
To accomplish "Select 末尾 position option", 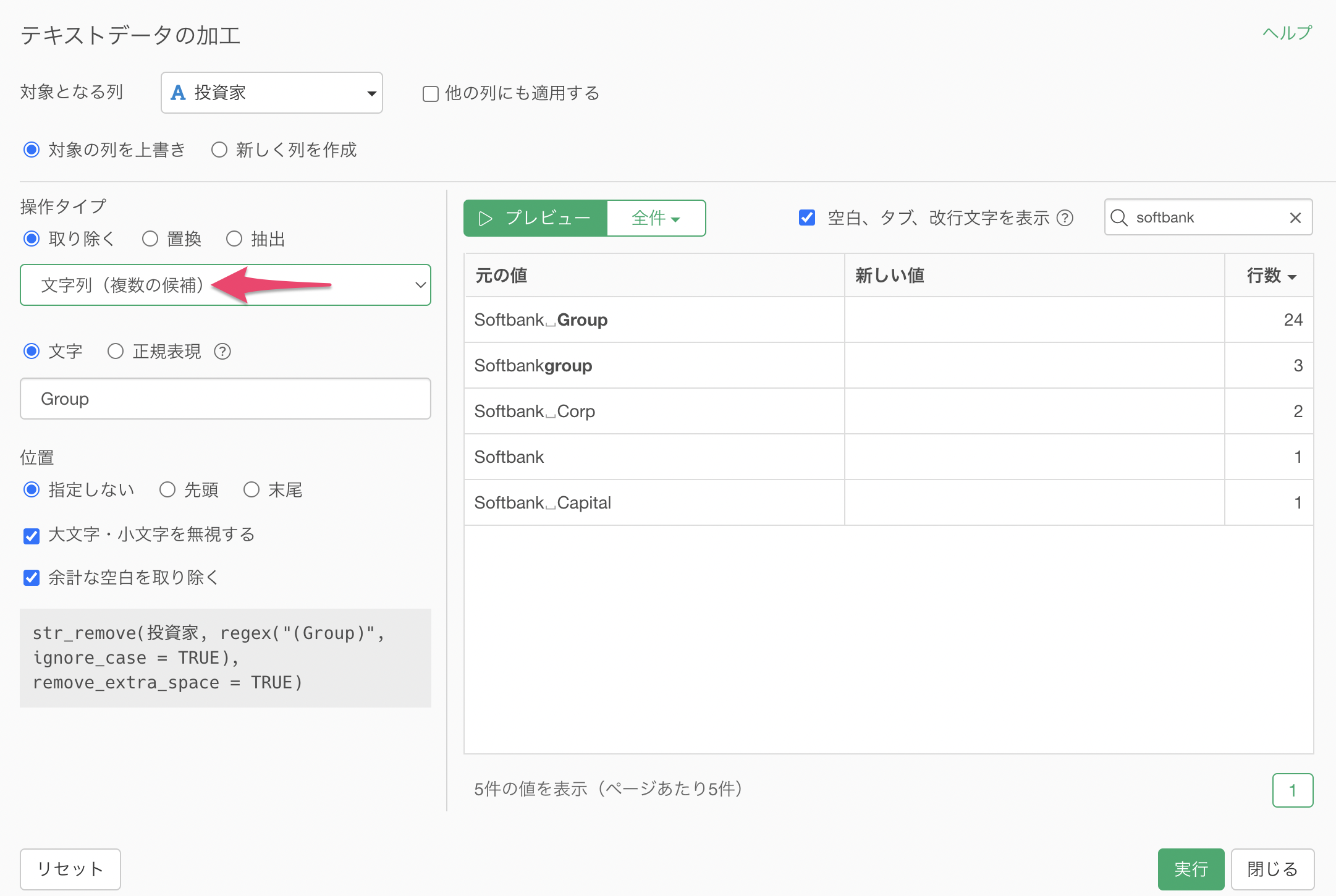I will (252, 490).
